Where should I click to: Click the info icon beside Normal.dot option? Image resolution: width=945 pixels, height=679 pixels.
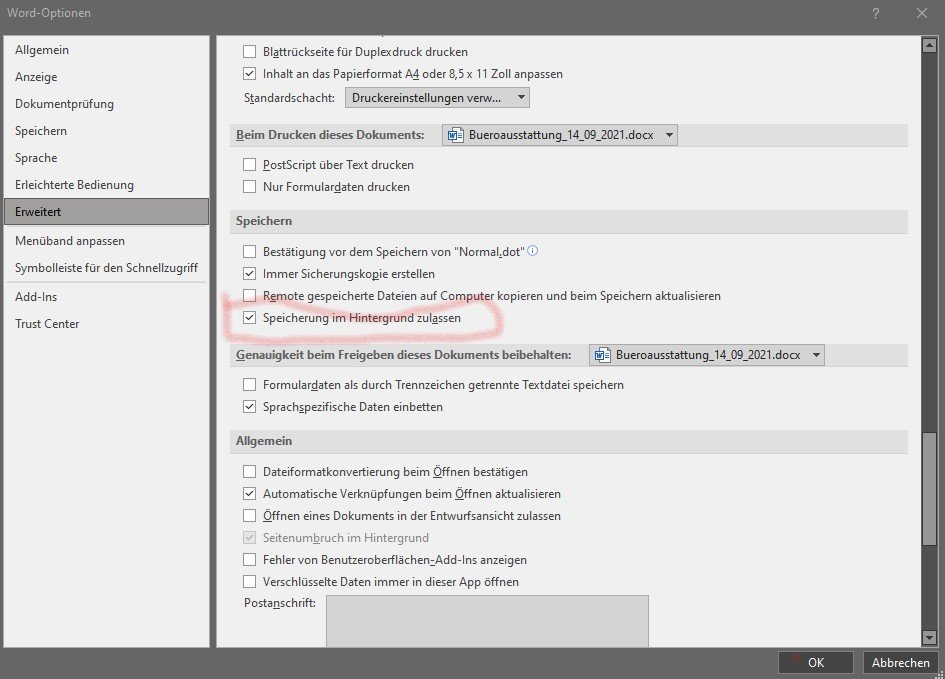533,251
